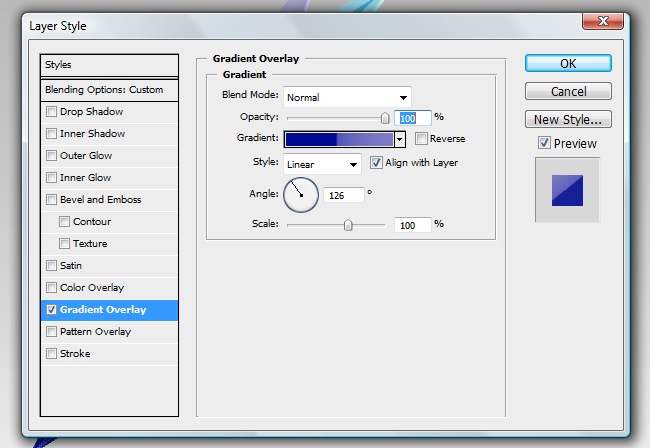Disable the Preview checkbox
Screen dimensions: 650x448
pos(544,143)
